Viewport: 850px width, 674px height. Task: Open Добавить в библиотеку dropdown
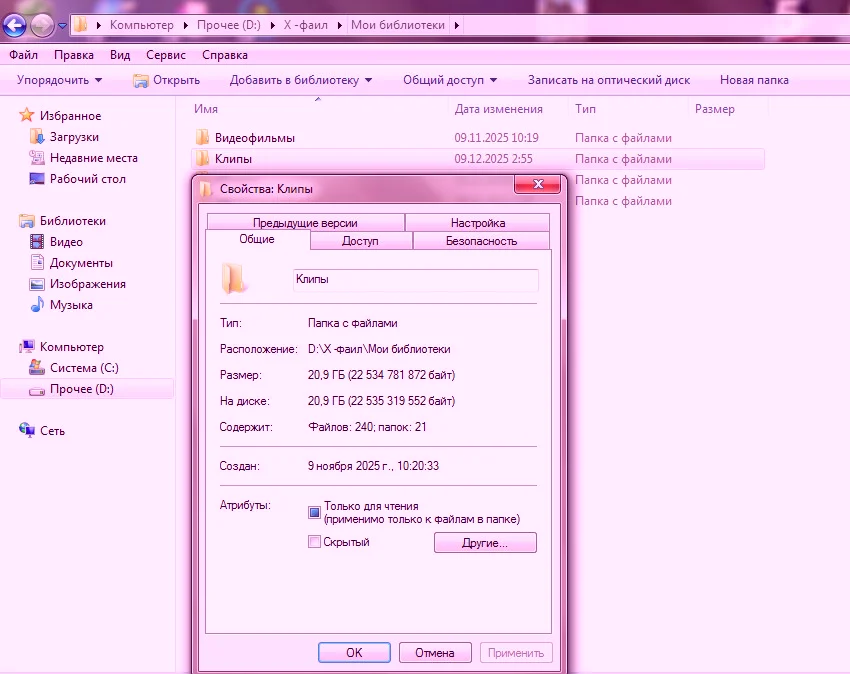point(301,80)
